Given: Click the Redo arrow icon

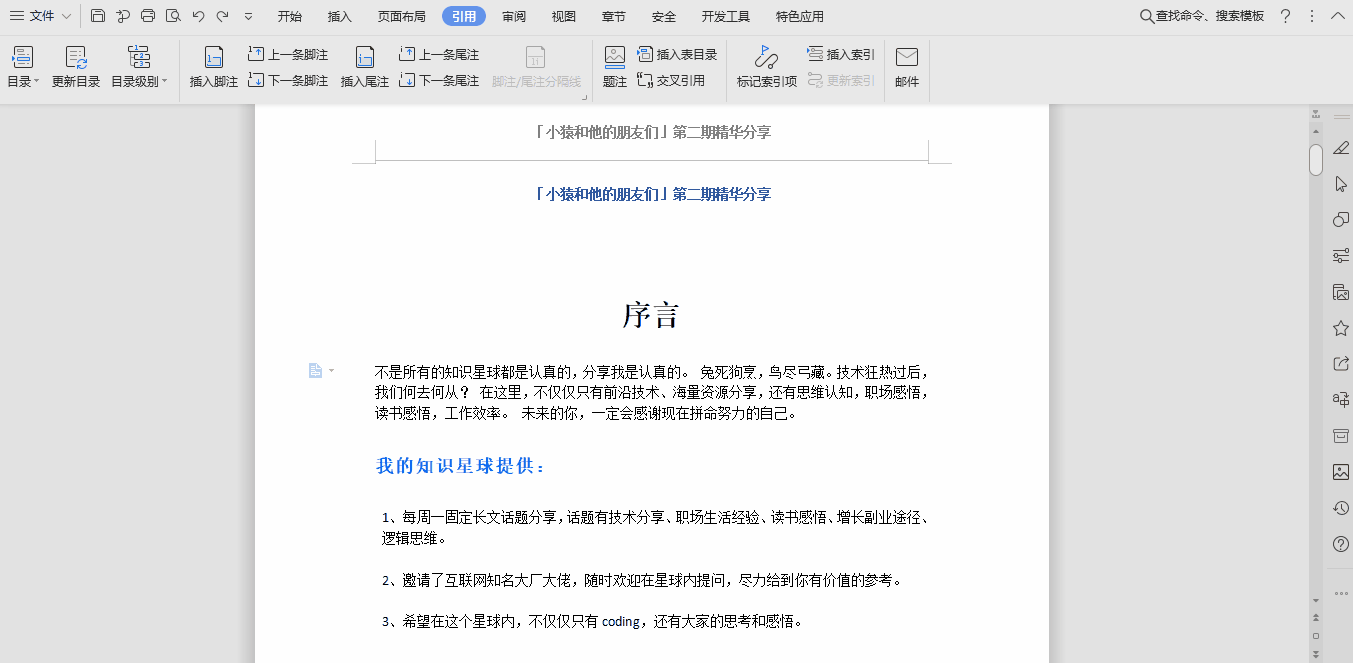Looking at the screenshot, I should point(222,16).
